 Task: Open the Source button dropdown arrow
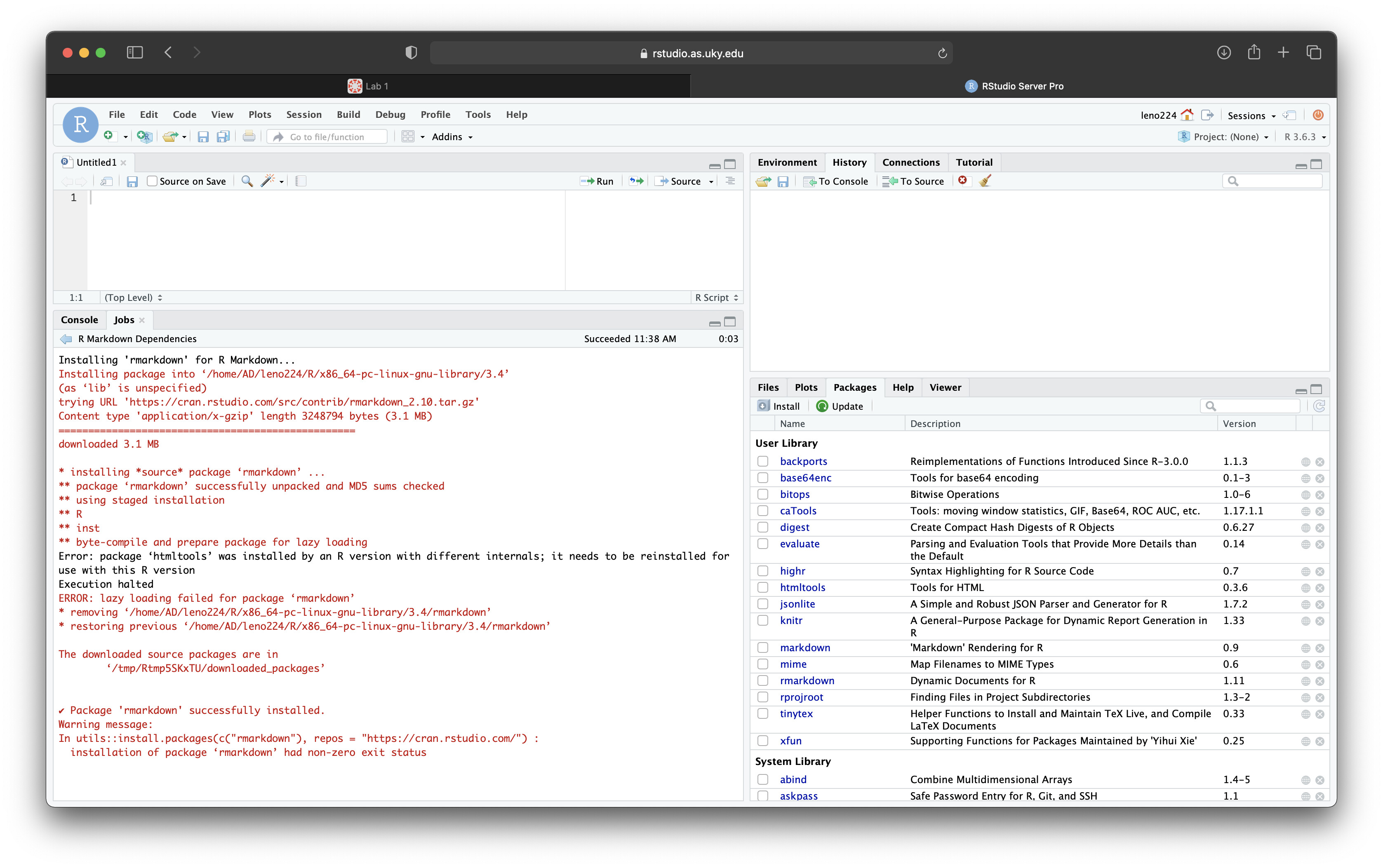click(711, 181)
